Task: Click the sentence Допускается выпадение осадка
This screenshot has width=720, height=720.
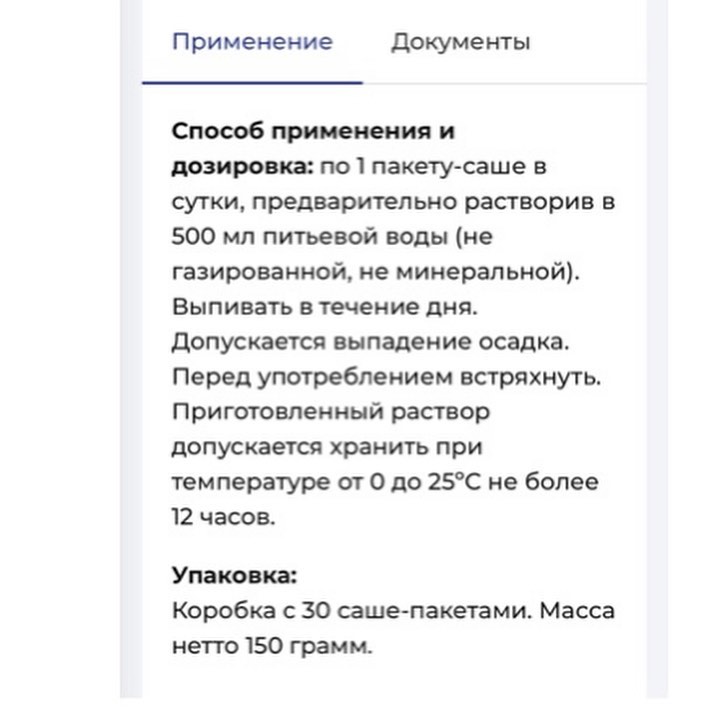Action: click(371, 342)
